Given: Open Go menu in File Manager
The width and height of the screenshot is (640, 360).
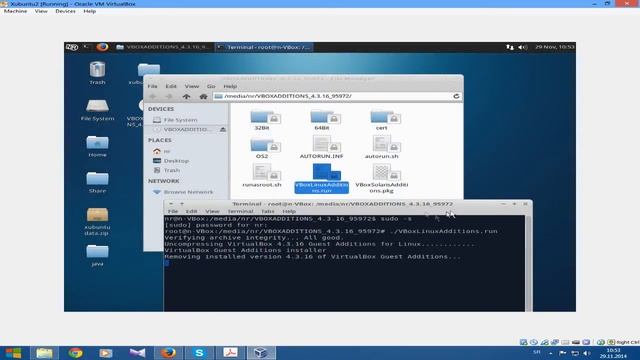Looking at the screenshot, I should (211, 86).
